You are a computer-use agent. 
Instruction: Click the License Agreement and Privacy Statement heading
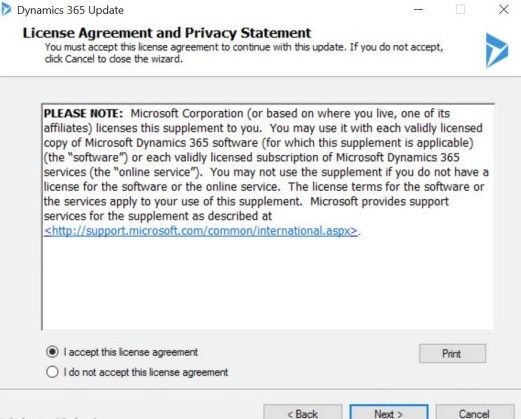point(167,33)
